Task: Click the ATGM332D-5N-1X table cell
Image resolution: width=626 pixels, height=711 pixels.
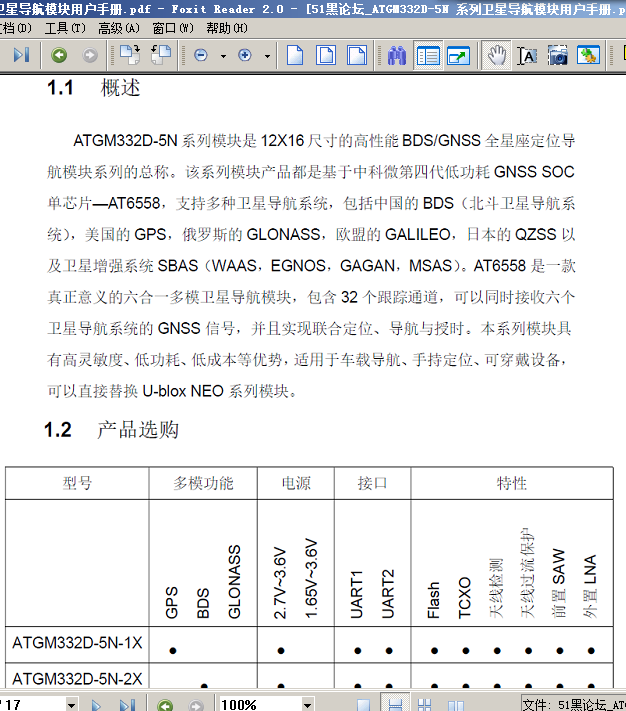Action: (77, 643)
